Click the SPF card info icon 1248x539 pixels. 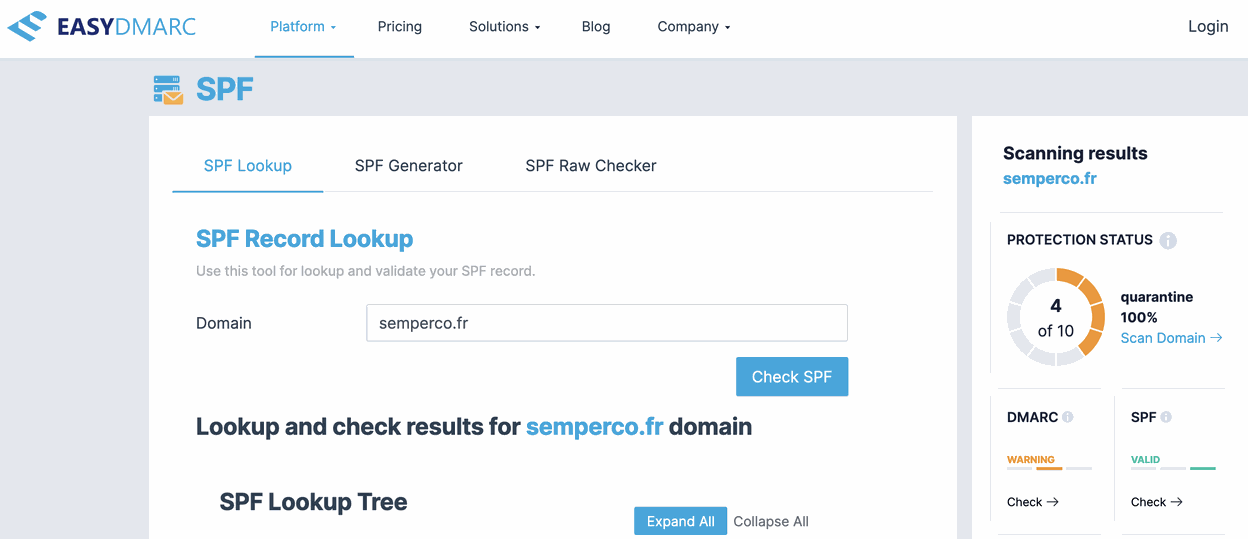[1166, 417]
